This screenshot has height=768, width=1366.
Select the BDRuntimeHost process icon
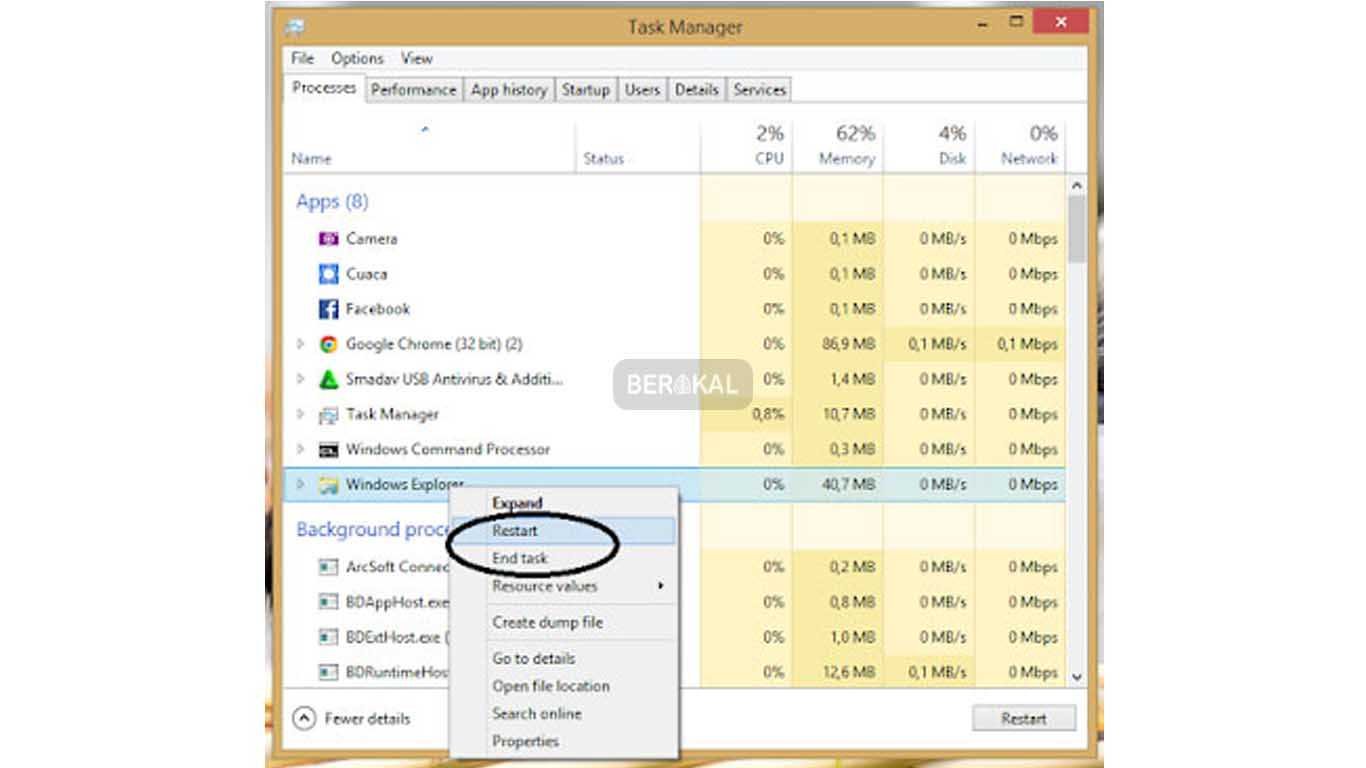tap(328, 672)
